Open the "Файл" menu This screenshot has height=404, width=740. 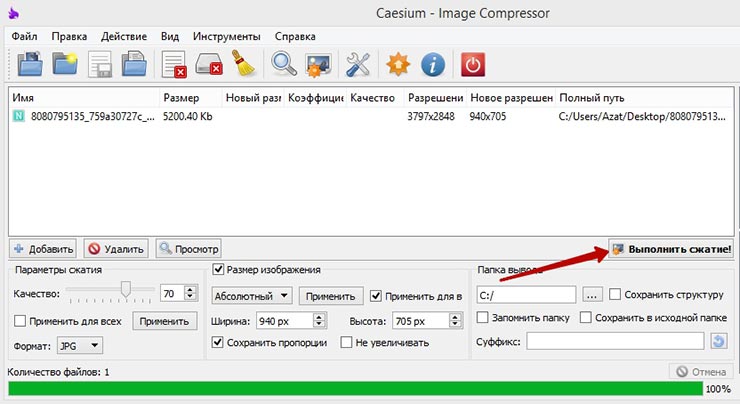(x=25, y=35)
